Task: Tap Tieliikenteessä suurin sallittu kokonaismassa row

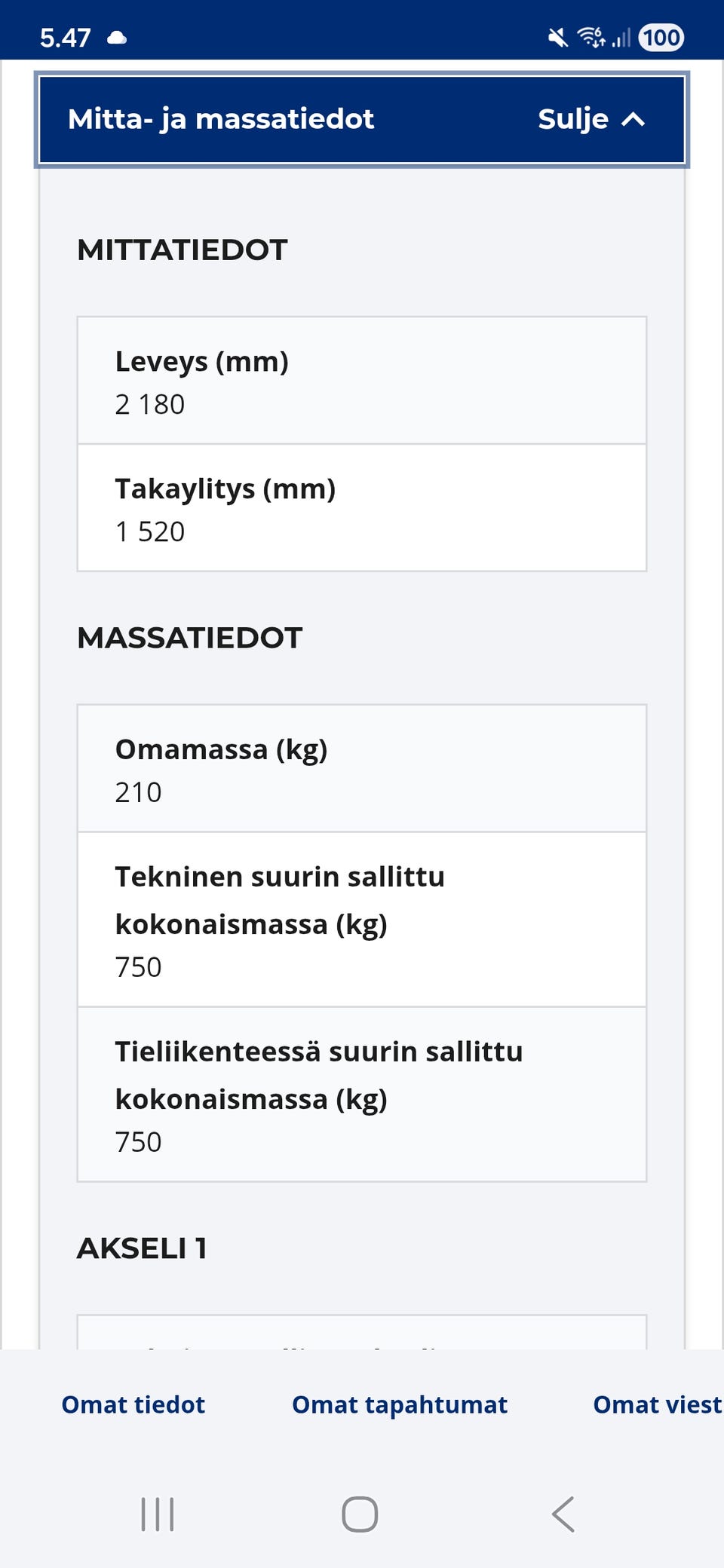Action: point(361,1095)
